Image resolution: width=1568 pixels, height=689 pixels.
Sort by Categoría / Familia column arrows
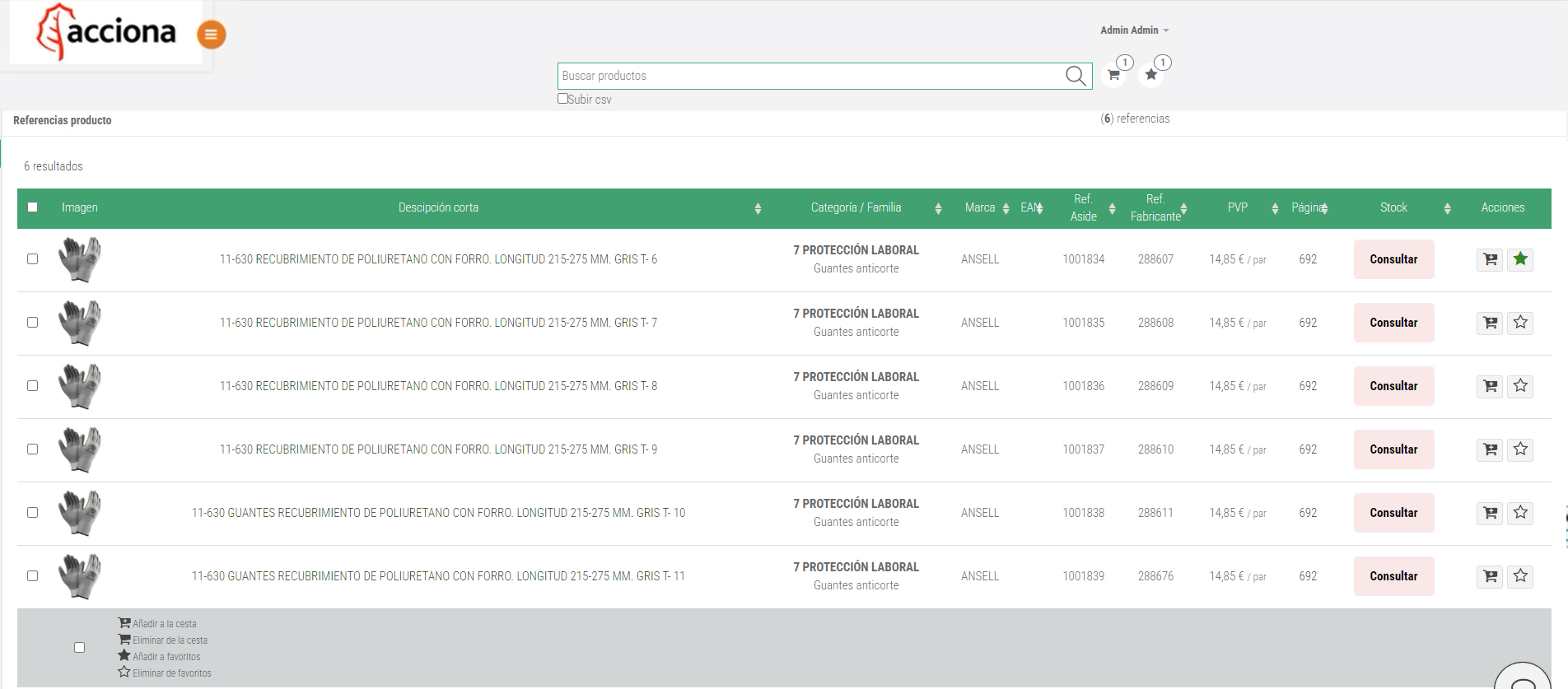pyautogui.click(x=938, y=208)
